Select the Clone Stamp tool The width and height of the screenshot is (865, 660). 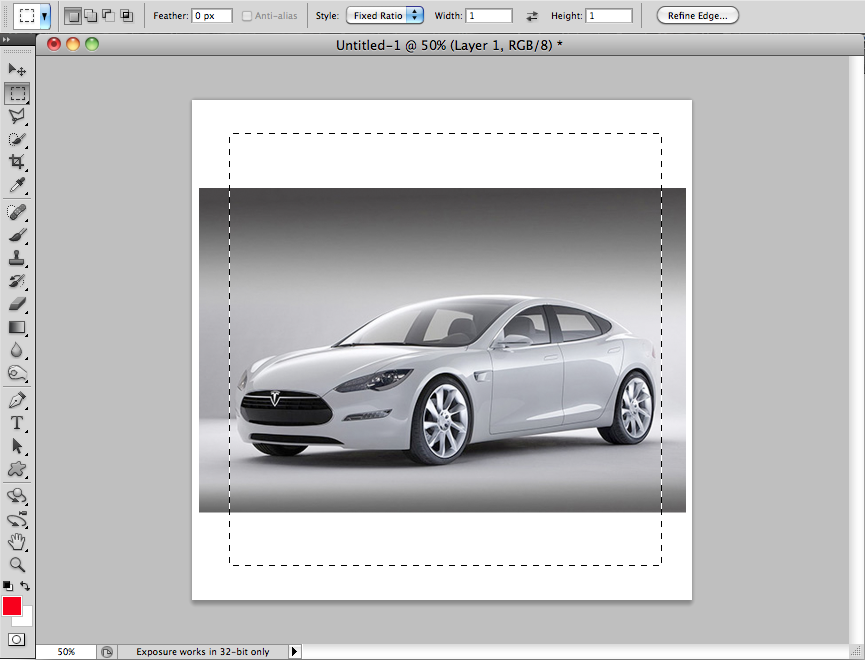coord(17,258)
